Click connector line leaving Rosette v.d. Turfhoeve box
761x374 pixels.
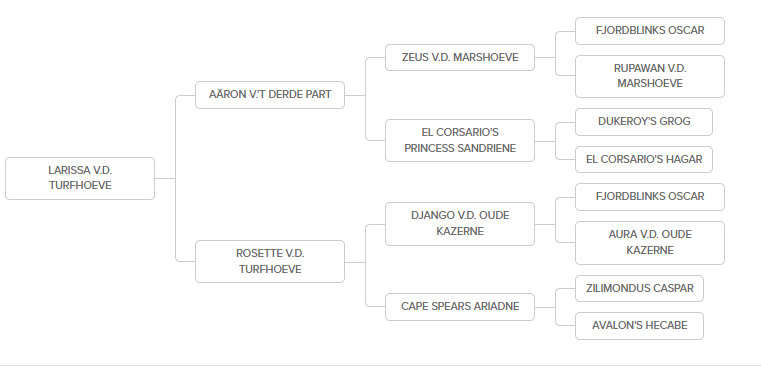355,262
